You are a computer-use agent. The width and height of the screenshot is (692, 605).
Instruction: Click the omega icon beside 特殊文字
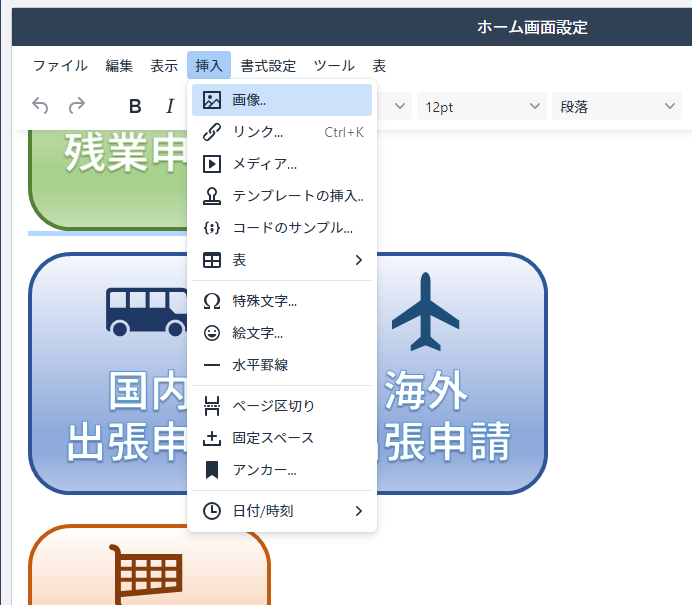pos(212,301)
